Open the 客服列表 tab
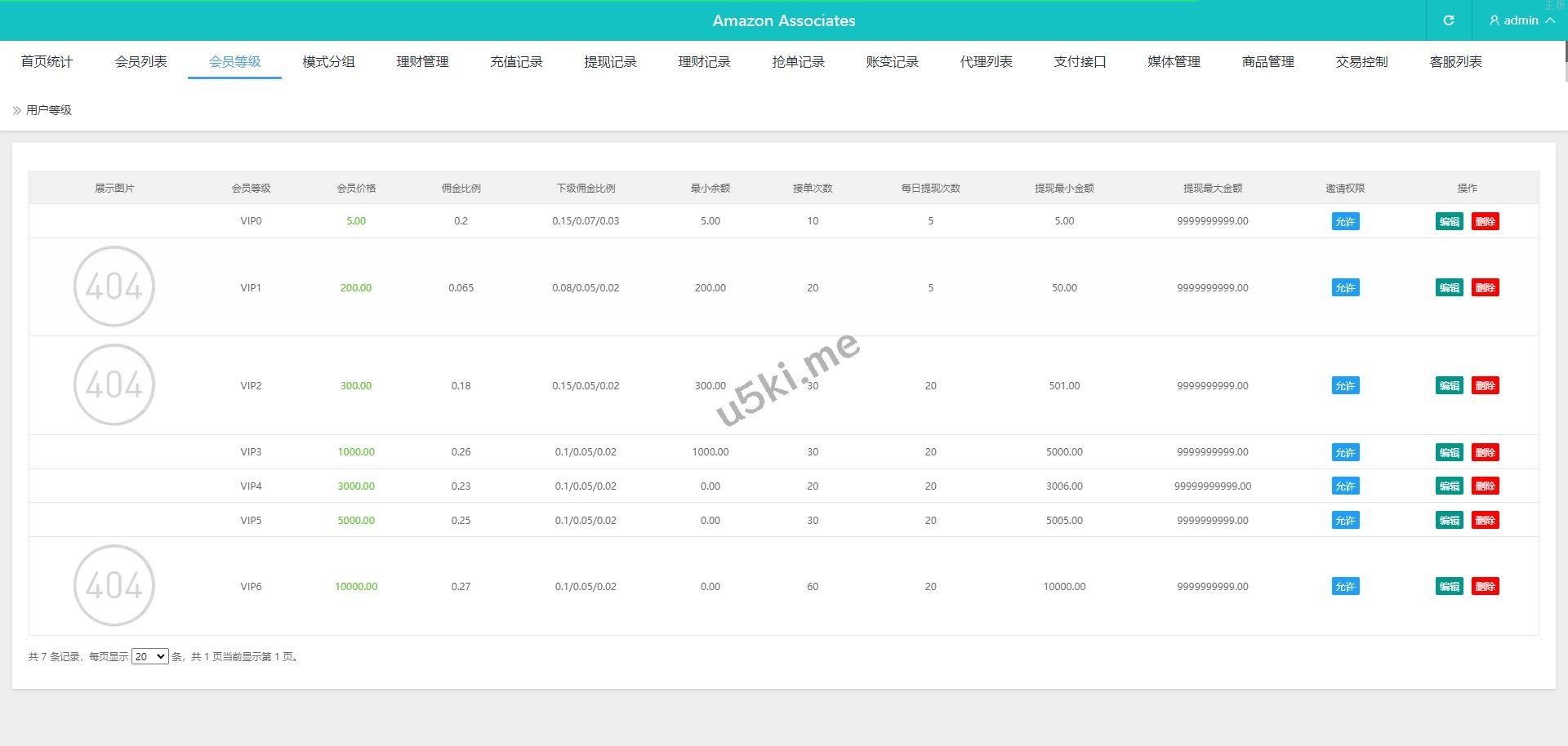 pos(1455,62)
